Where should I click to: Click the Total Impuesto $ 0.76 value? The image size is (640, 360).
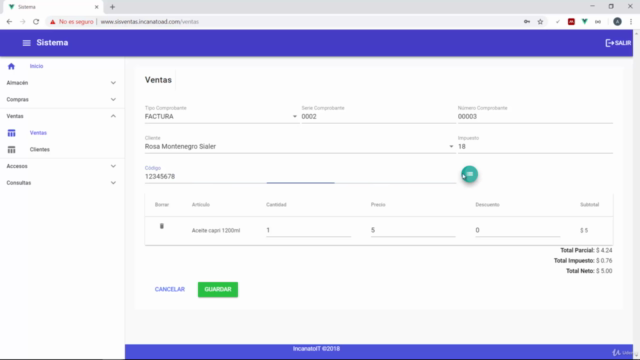[x=604, y=261]
